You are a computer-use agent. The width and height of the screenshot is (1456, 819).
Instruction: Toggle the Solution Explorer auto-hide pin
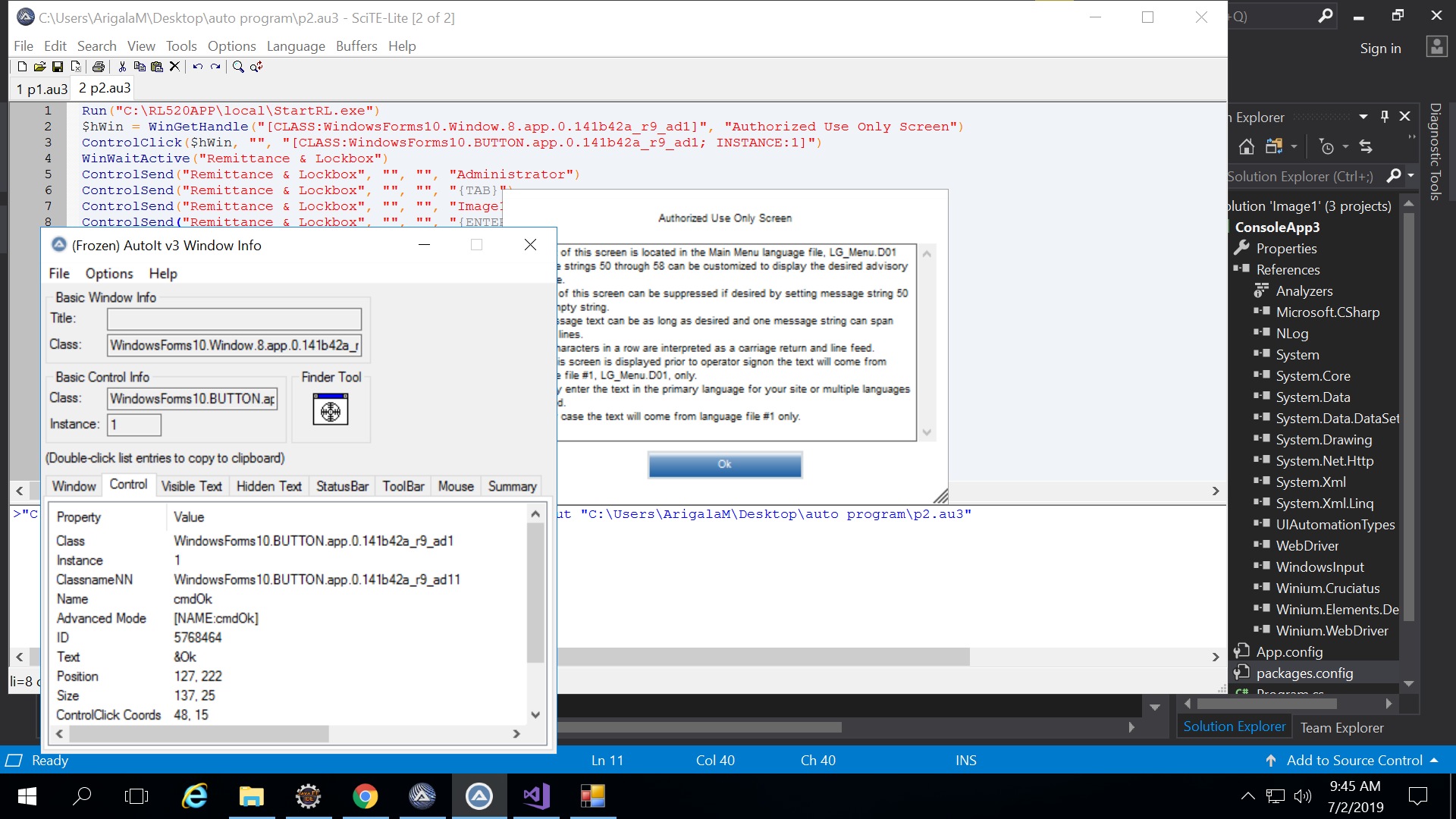point(1385,116)
